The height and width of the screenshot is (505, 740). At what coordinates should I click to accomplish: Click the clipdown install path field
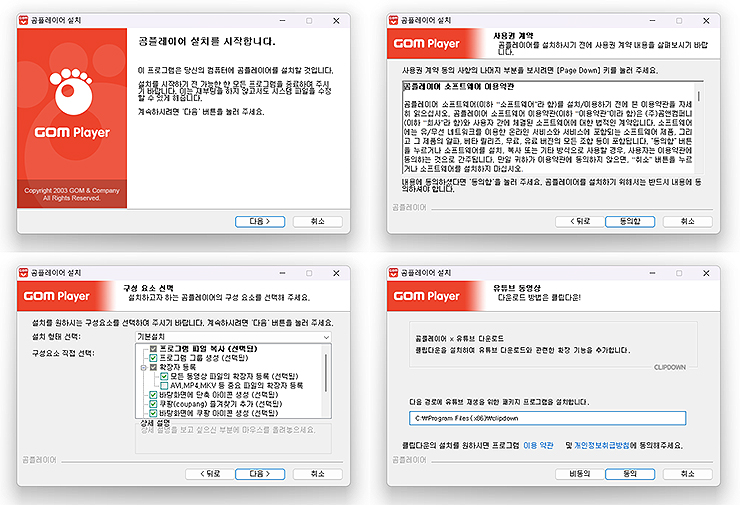click(547, 418)
